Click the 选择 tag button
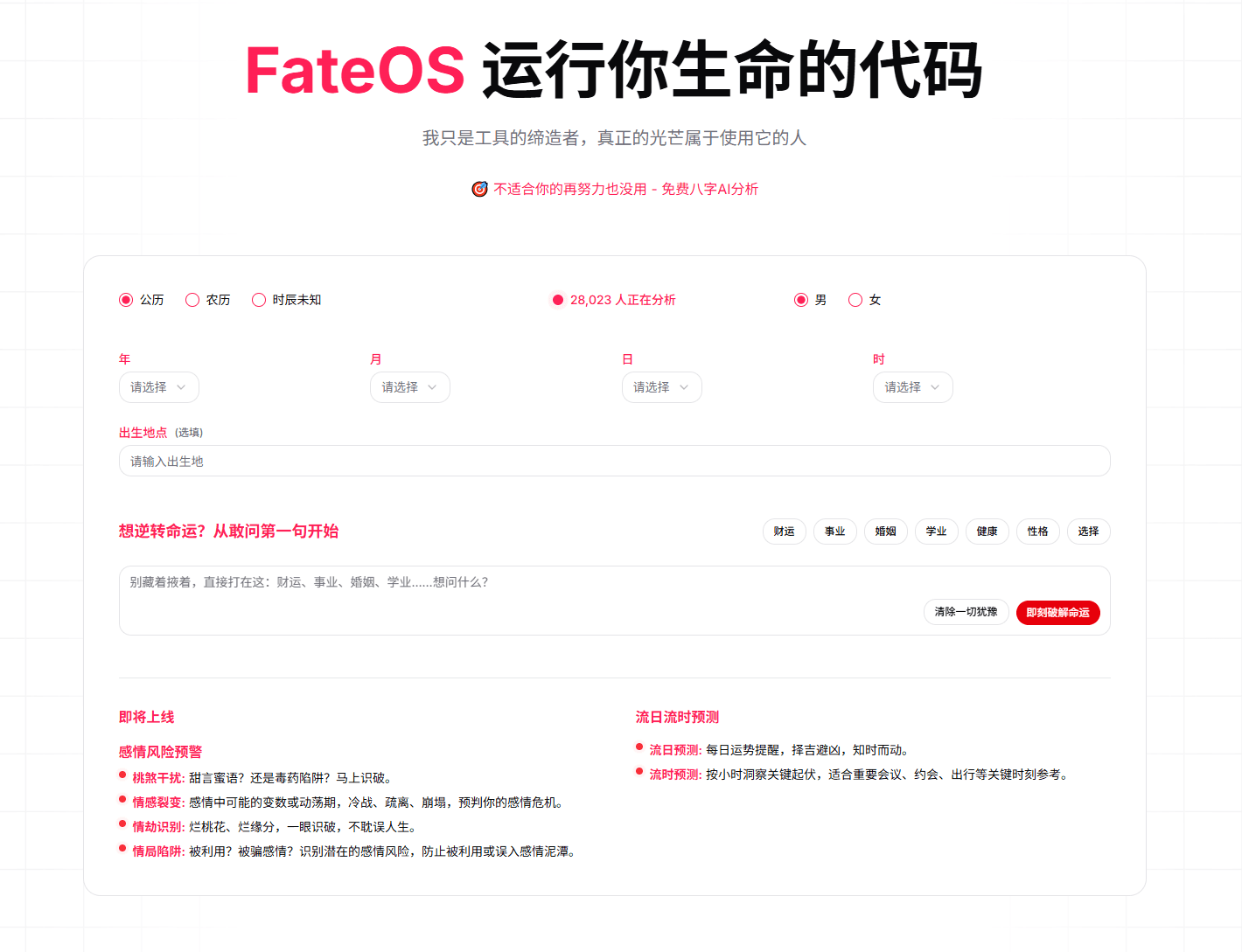The image size is (1242, 952). [1089, 532]
